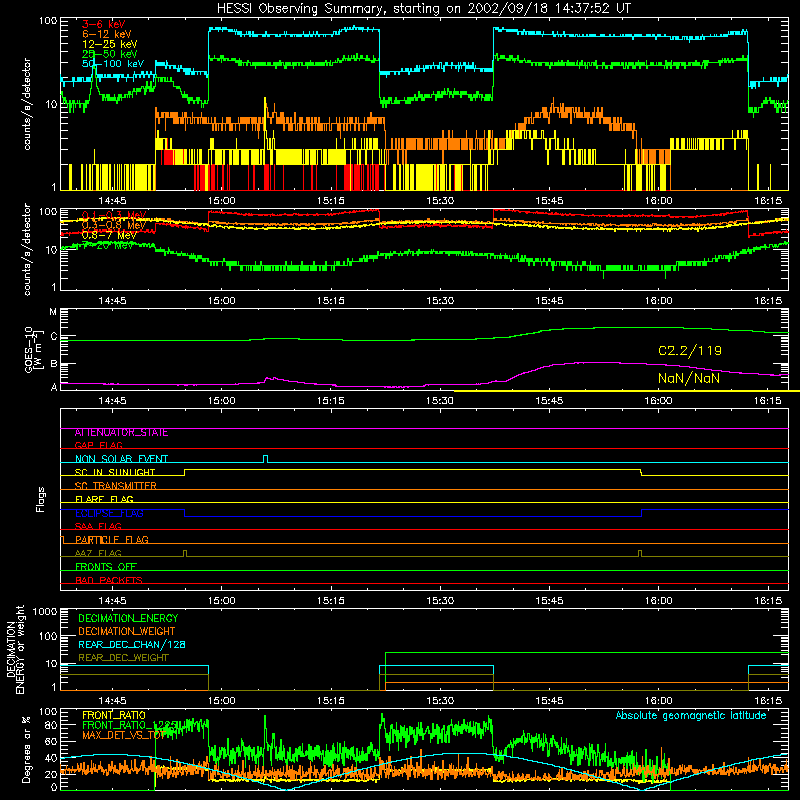The width and height of the screenshot is (800, 800).
Task: Select the A class tick on GOES axis
Action: [x=54, y=387]
